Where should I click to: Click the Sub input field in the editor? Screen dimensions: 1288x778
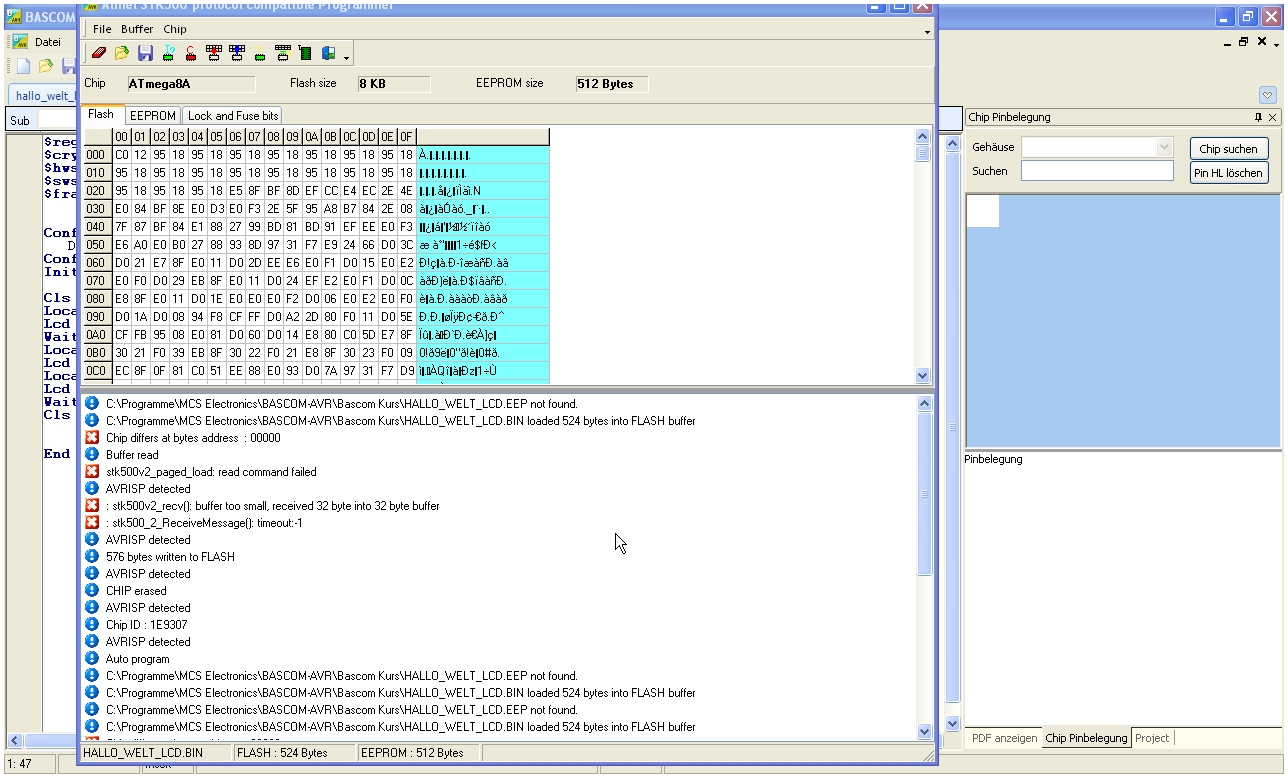(57, 120)
